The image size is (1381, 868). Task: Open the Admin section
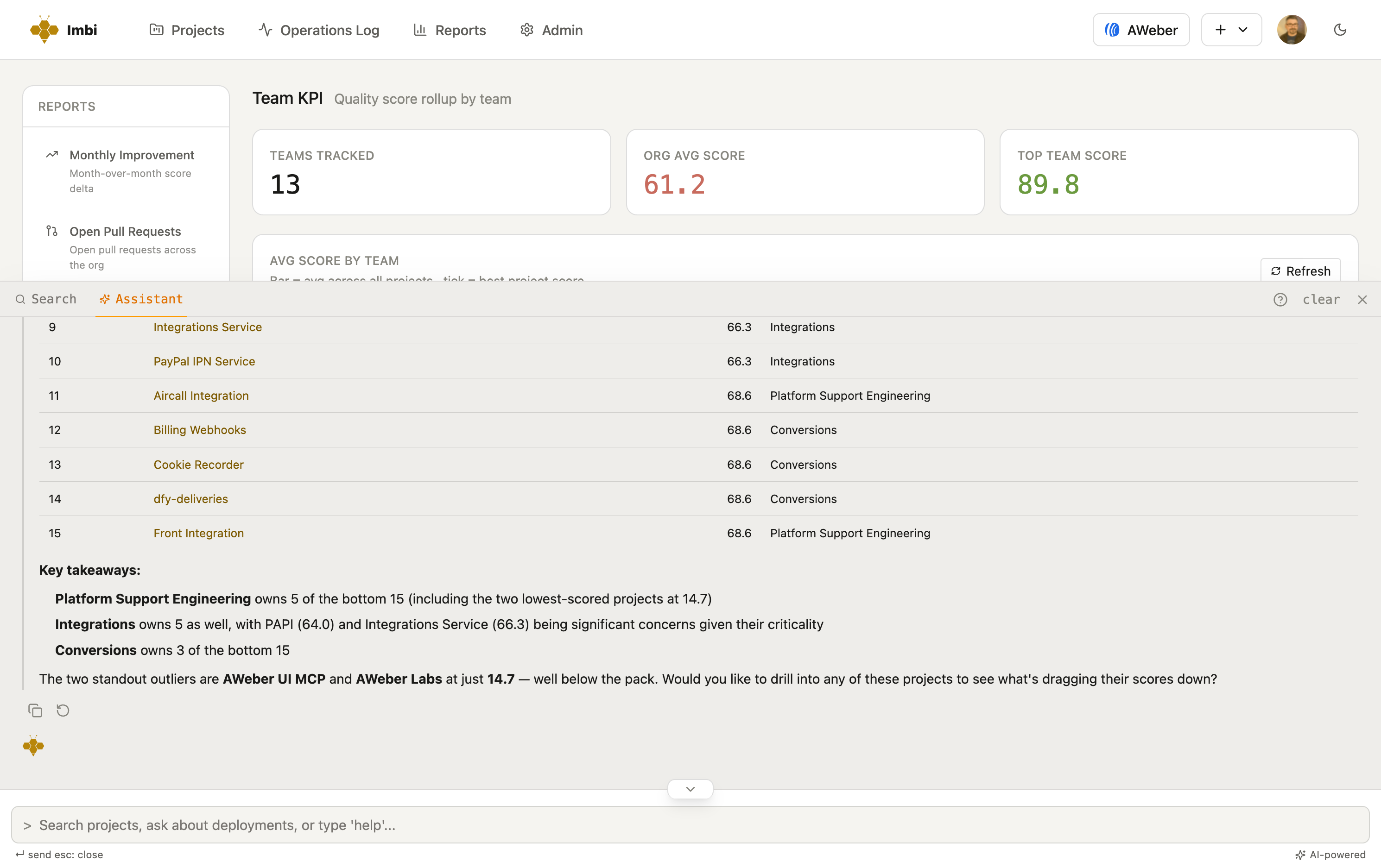(551, 30)
